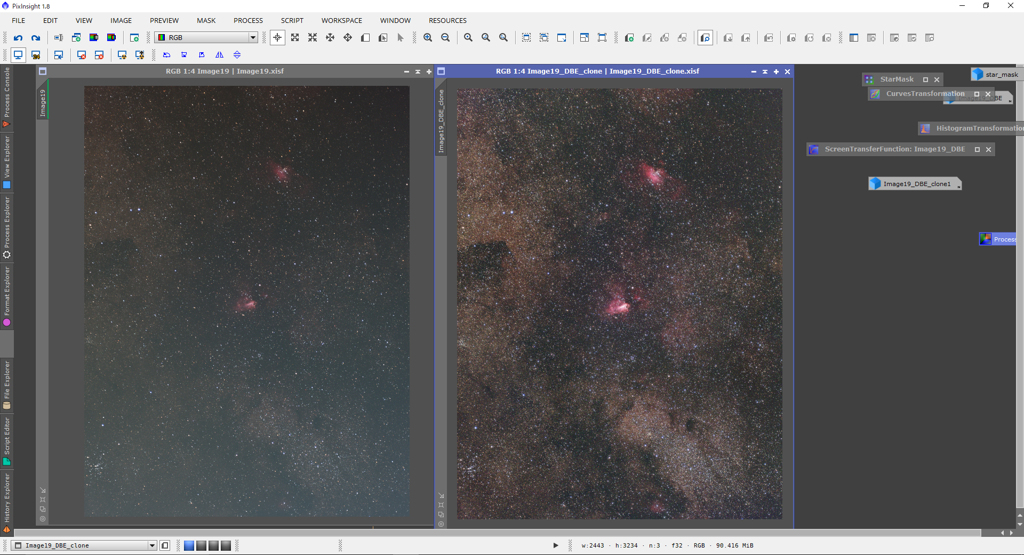Screen dimensions: 1024x555
Task: Open the HistogramTransformation process icon
Action: coord(978,128)
